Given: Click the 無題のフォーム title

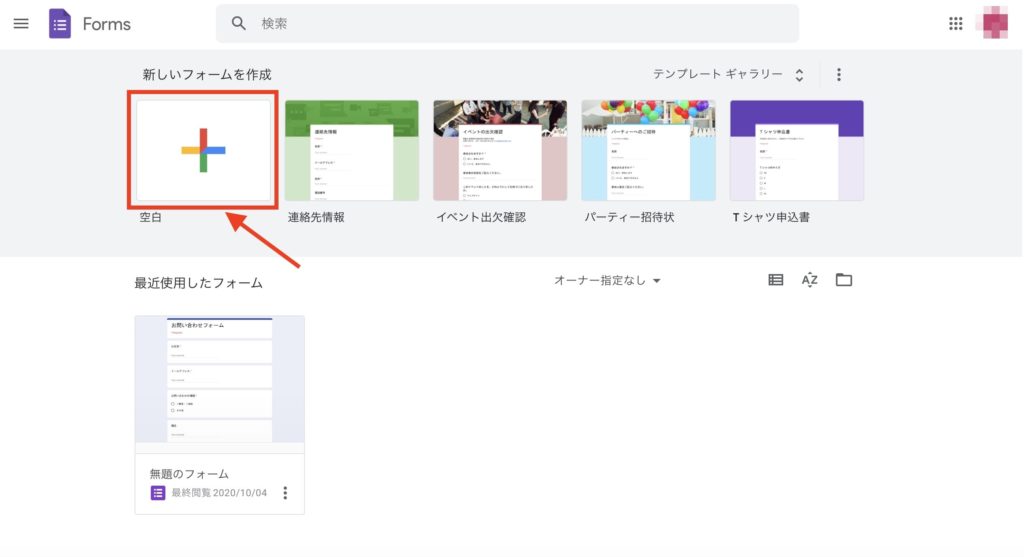Looking at the screenshot, I should [x=189, y=473].
